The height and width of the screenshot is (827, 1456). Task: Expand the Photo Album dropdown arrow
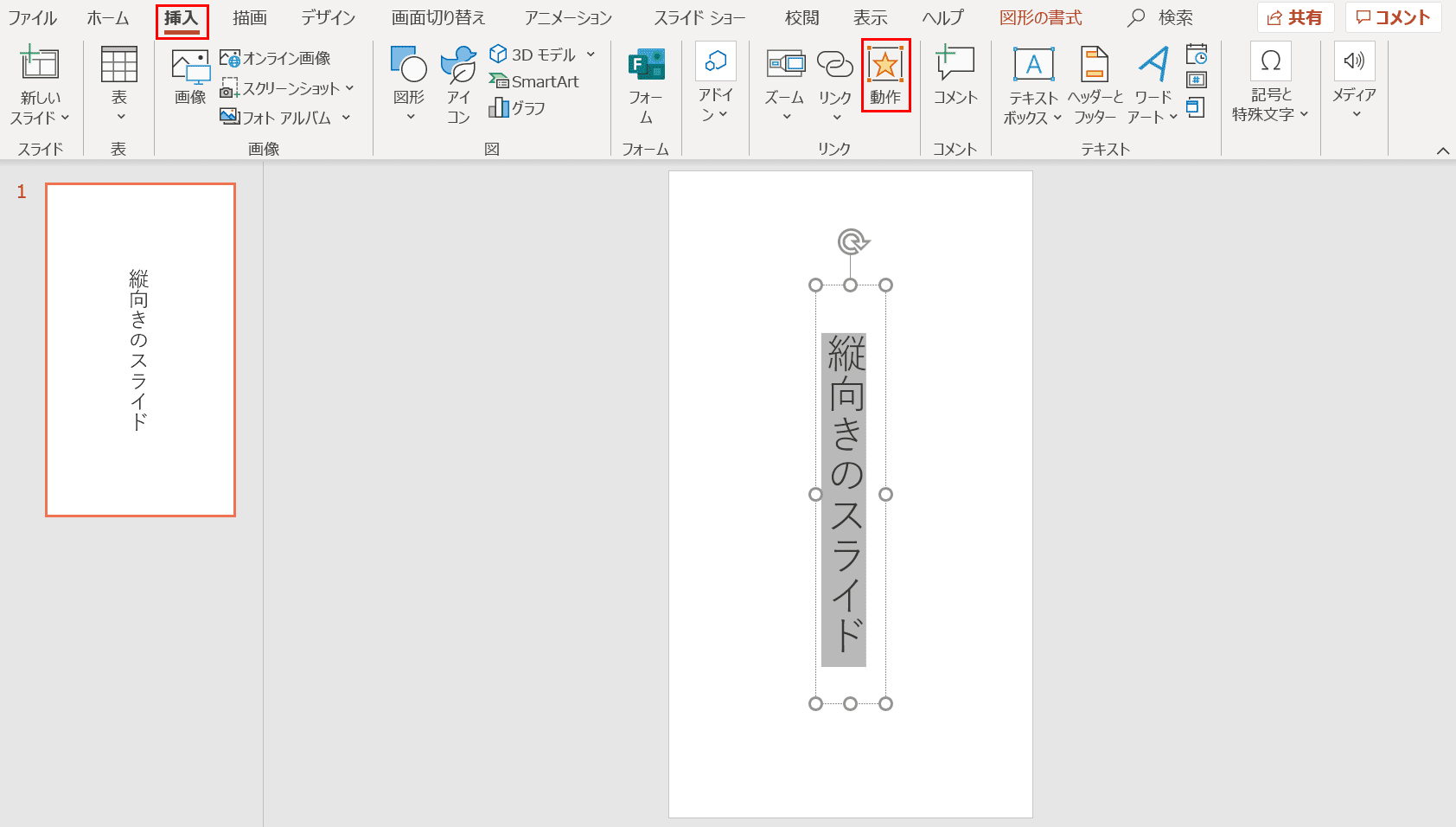click(x=347, y=117)
